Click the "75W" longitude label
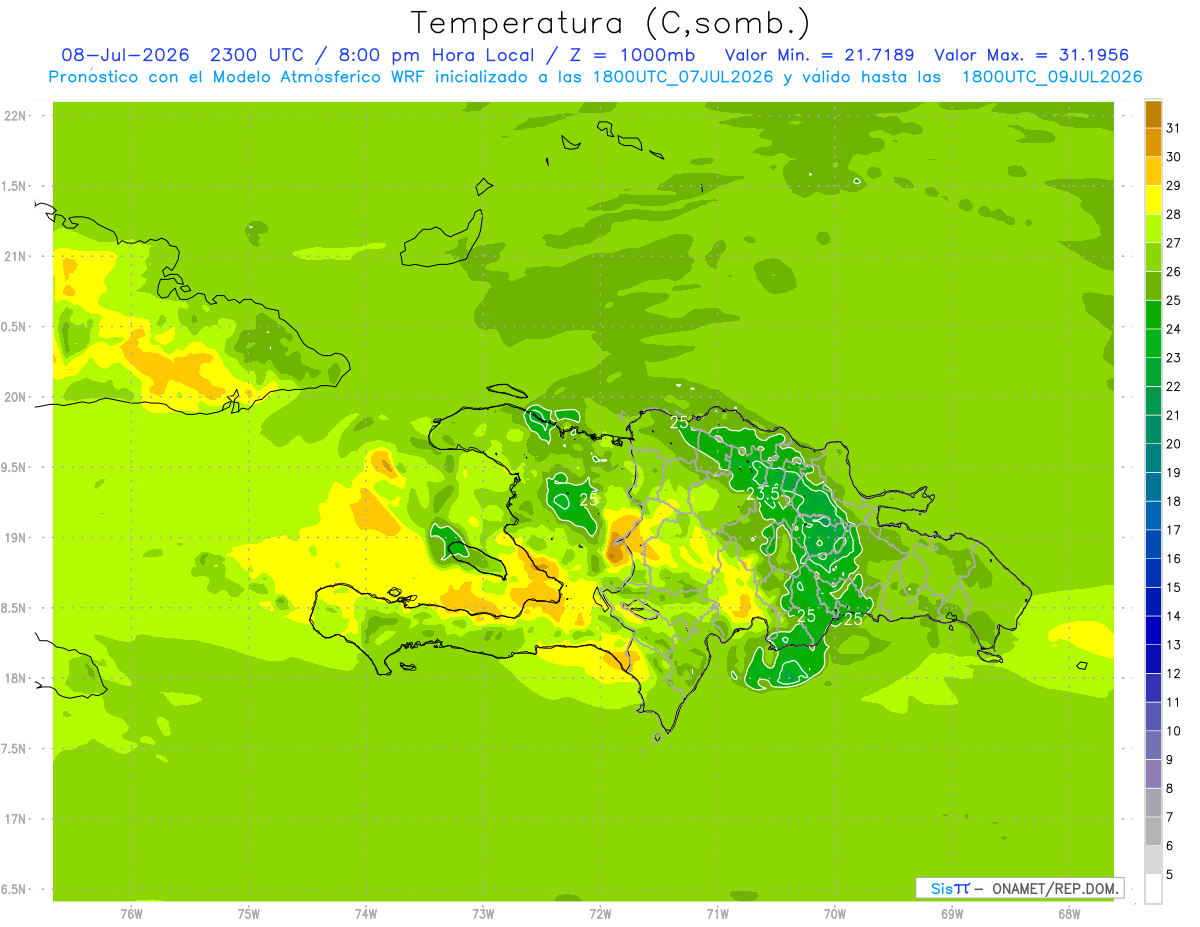Image resolution: width=1200 pixels, height=927 pixels. (249, 913)
